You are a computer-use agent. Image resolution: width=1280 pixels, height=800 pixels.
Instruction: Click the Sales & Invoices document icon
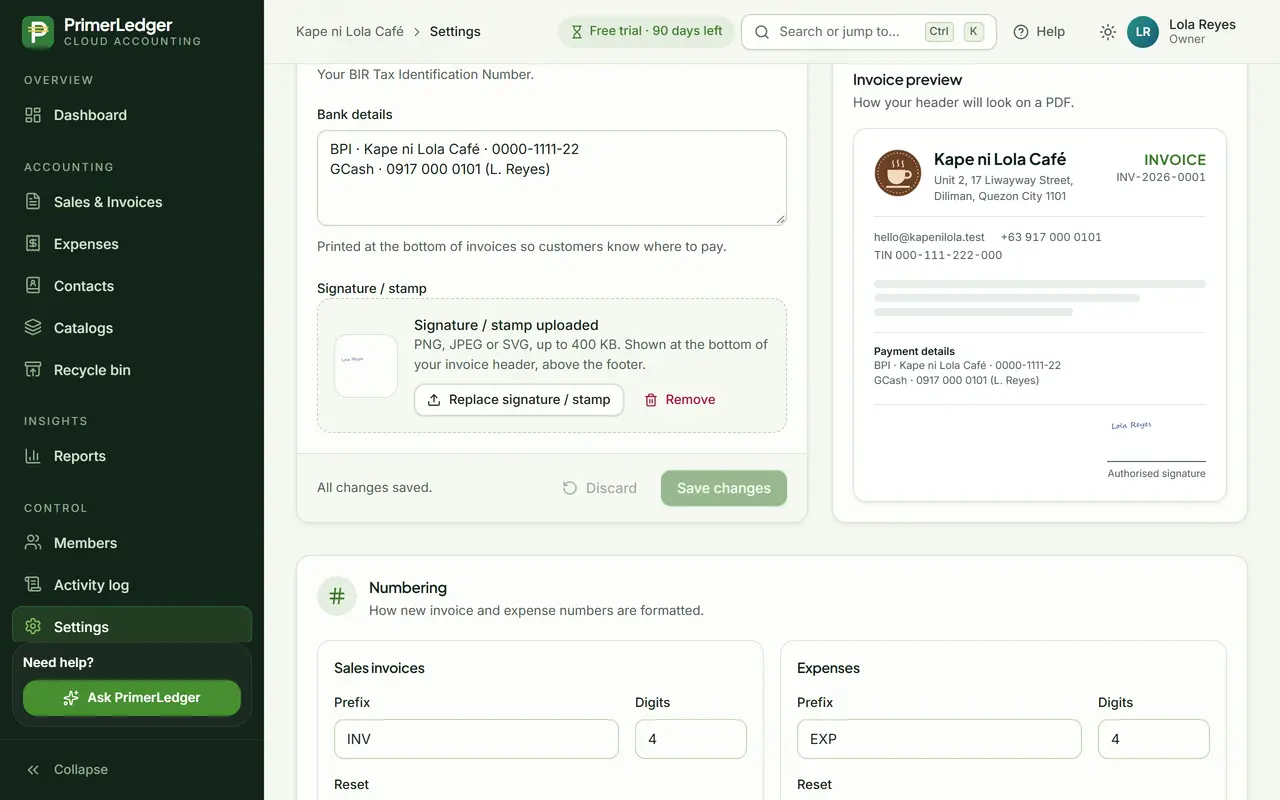pos(33,202)
